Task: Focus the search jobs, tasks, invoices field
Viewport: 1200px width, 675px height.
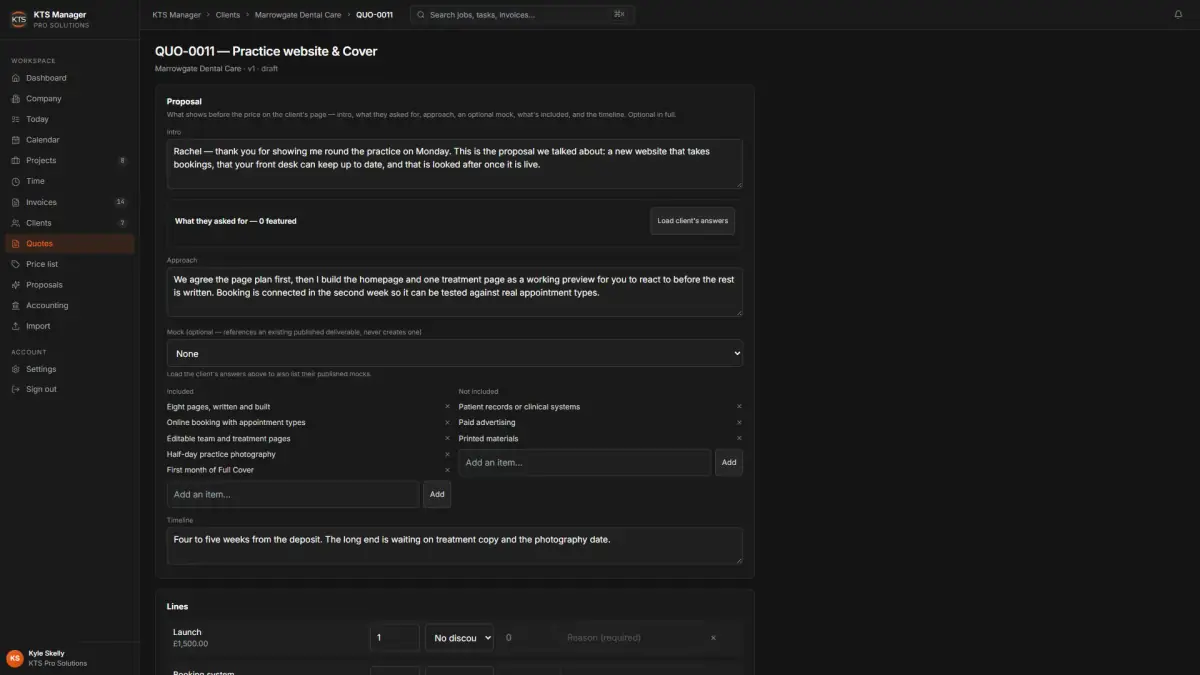Action: click(x=522, y=15)
